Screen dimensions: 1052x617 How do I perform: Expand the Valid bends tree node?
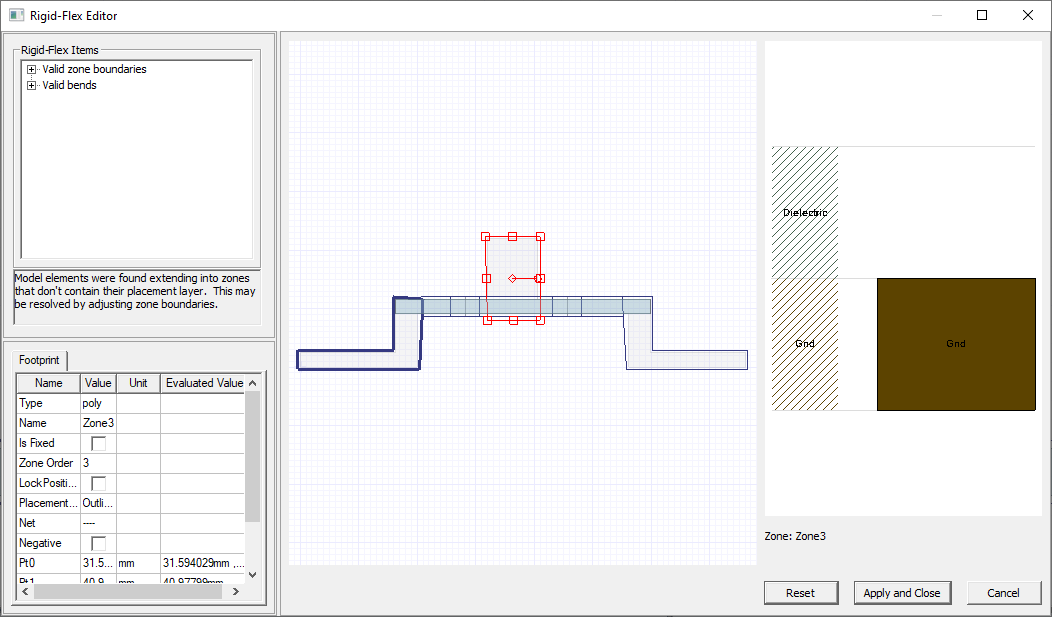click(x=30, y=85)
